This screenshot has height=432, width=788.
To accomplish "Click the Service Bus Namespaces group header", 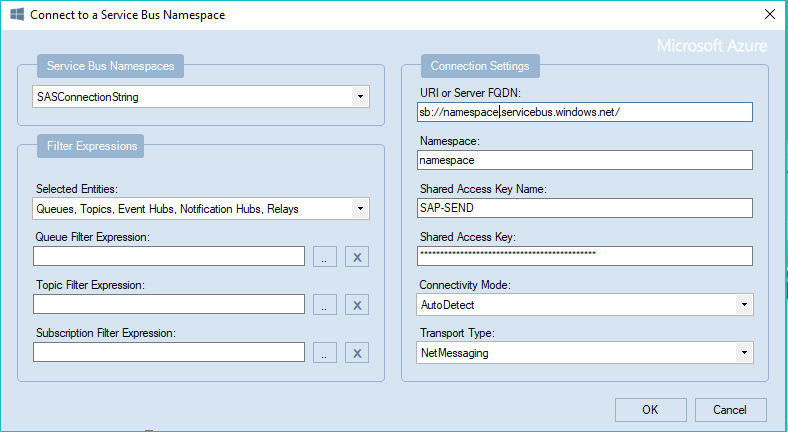I will pos(110,66).
